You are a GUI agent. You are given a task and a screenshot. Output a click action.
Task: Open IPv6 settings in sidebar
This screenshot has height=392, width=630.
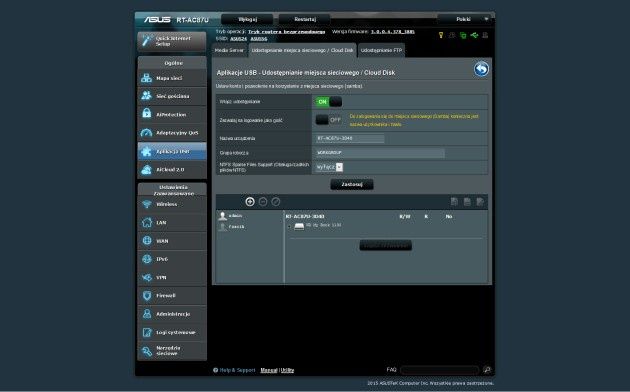click(172, 259)
